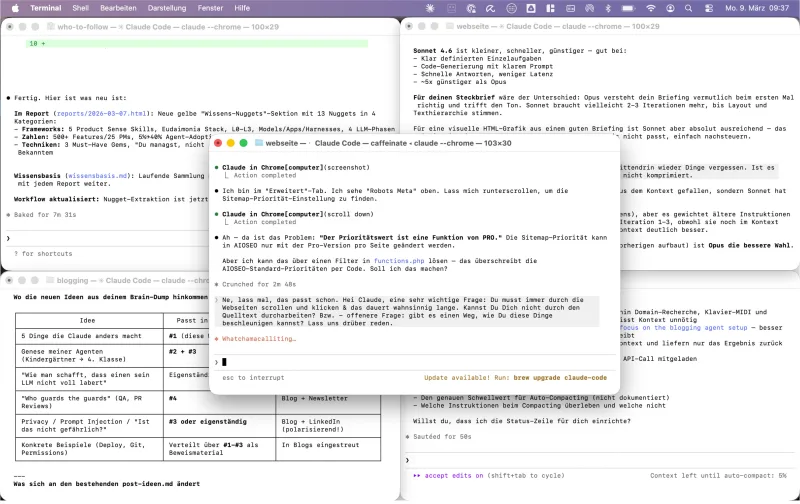Open the Shell menu
This screenshot has height=504, width=800.
pyautogui.click(x=81, y=7)
